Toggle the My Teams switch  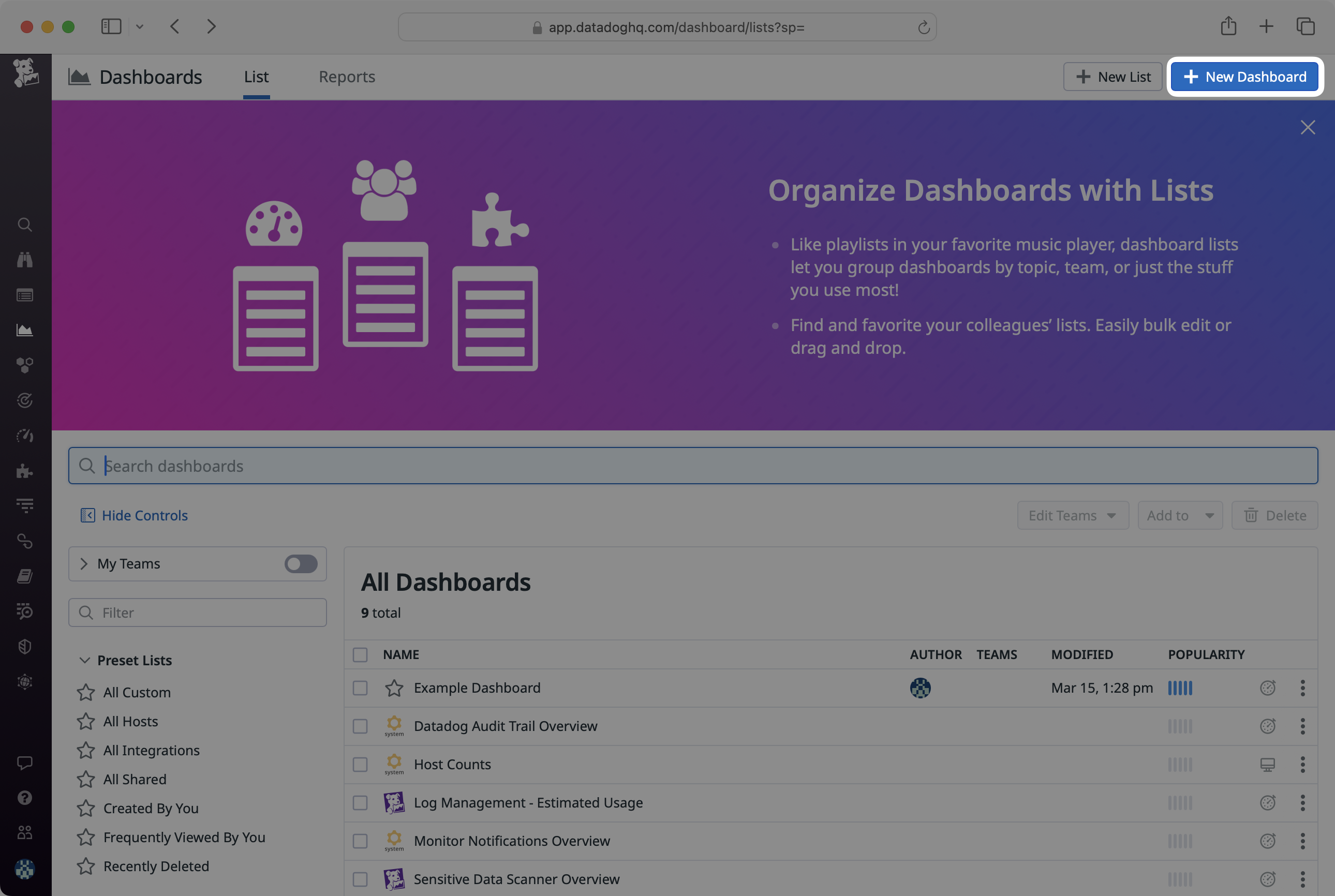[300, 563]
